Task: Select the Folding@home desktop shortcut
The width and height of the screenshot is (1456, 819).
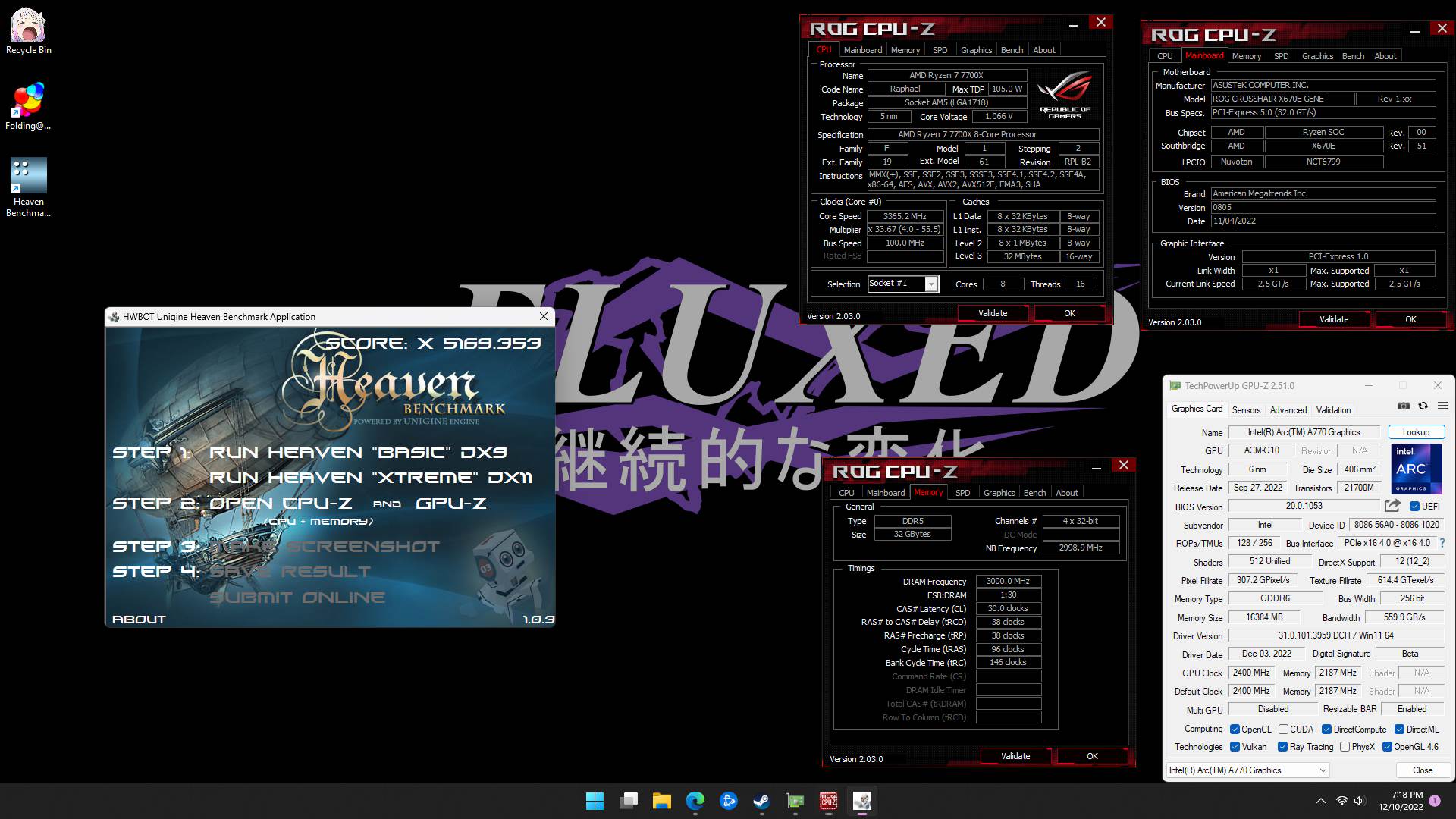Action: 28,106
